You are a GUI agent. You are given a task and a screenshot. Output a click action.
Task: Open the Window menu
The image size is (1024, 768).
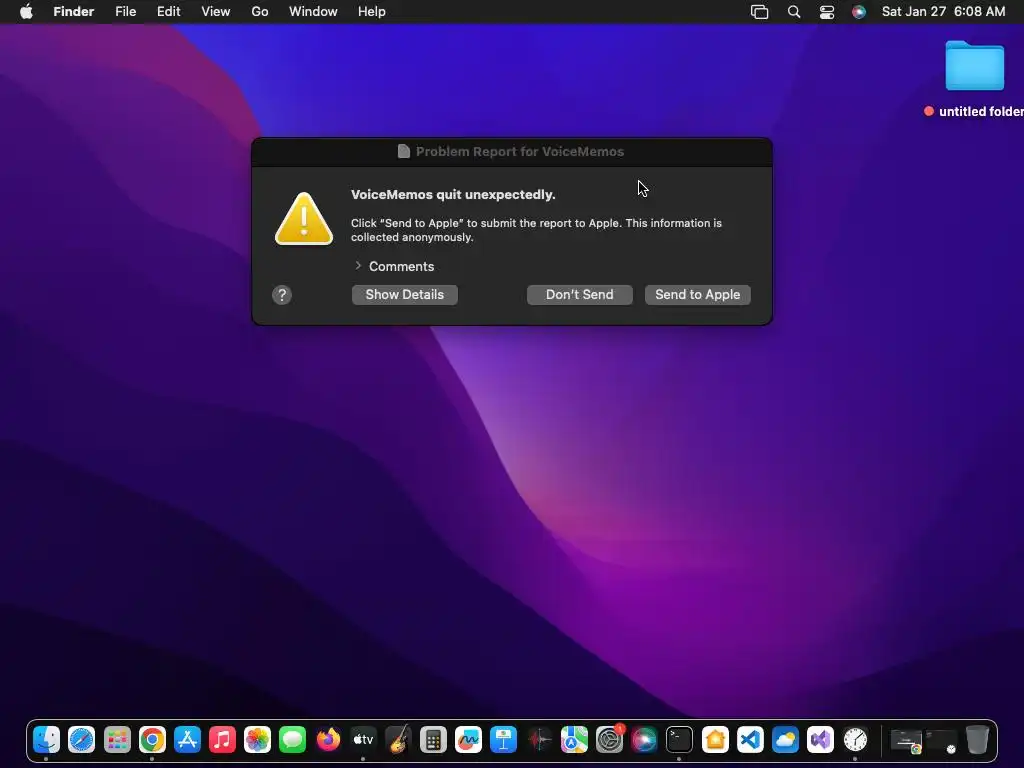click(313, 12)
